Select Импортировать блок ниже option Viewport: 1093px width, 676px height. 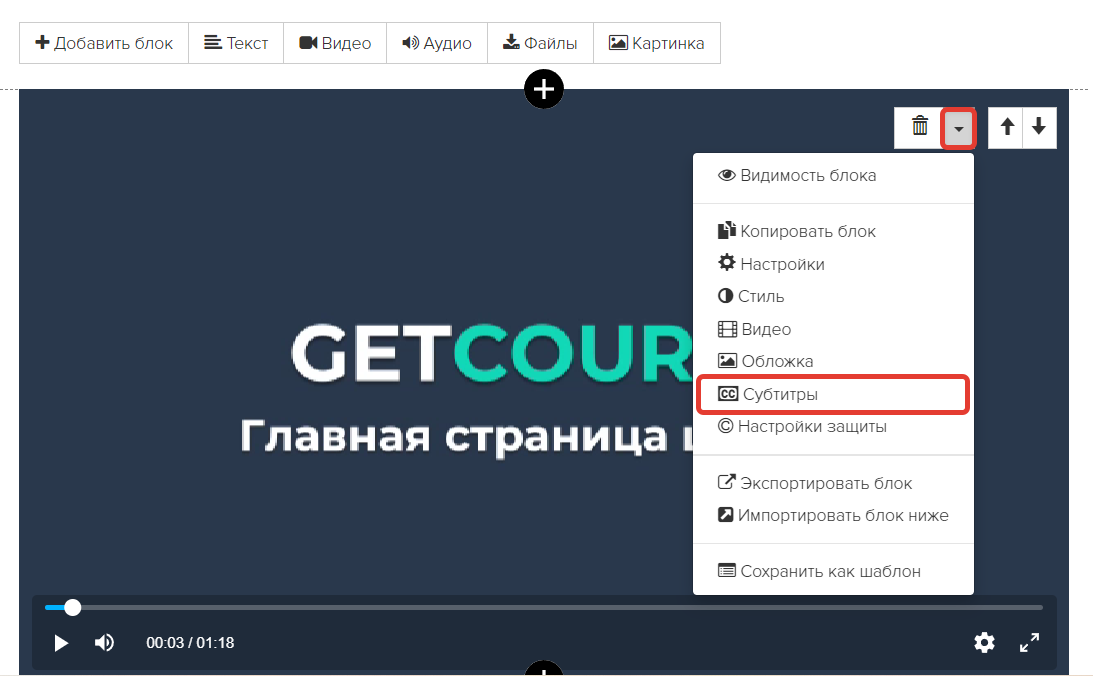coord(833,515)
